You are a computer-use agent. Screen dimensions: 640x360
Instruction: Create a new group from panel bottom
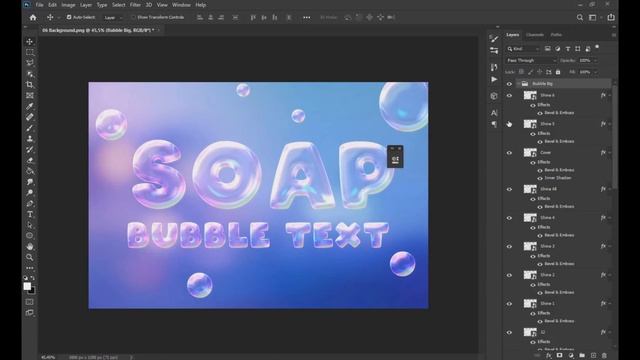pyautogui.click(x=582, y=356)
